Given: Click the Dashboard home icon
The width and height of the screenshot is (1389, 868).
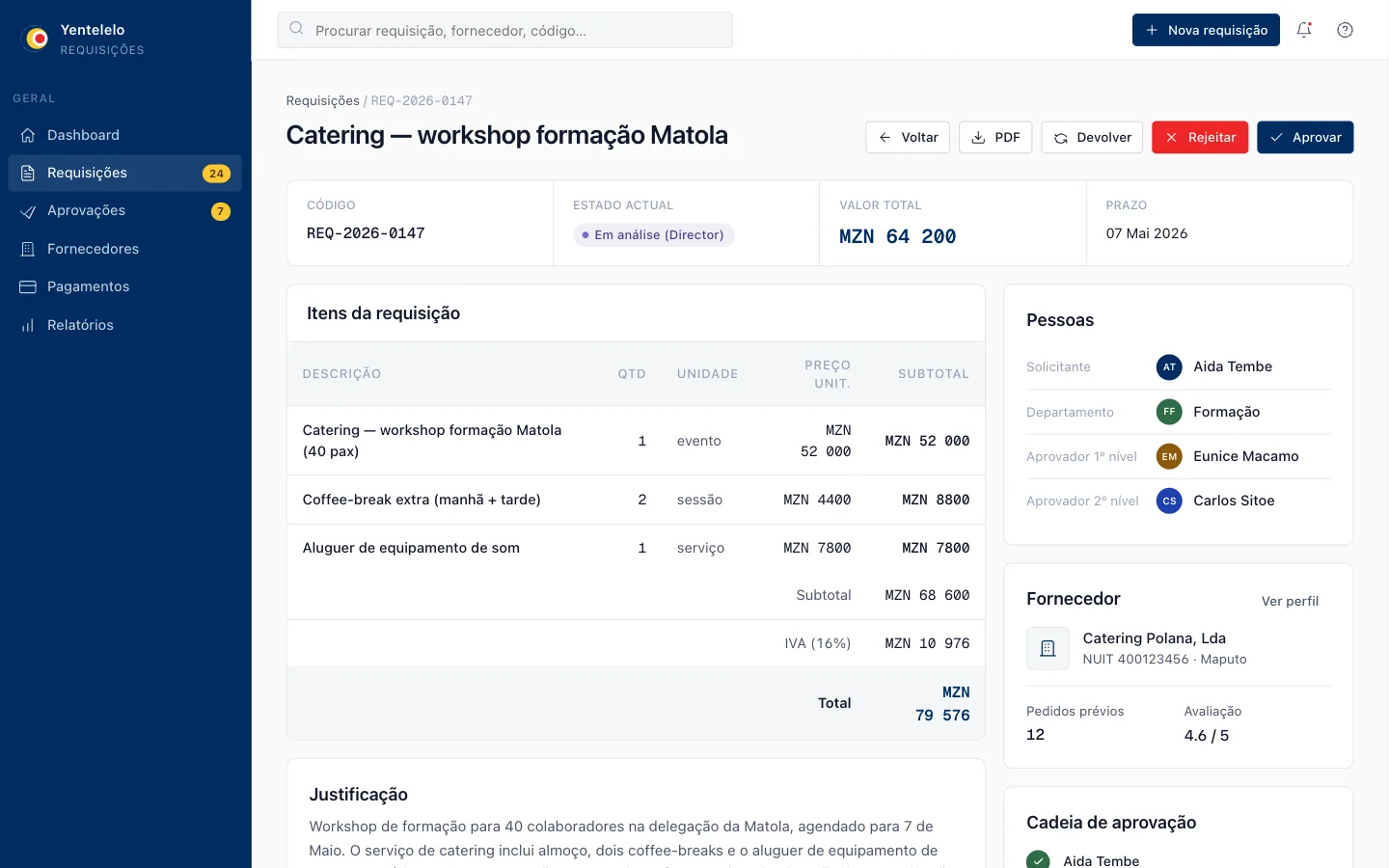Looking at the screenshot, I should (x=28, y=135).
